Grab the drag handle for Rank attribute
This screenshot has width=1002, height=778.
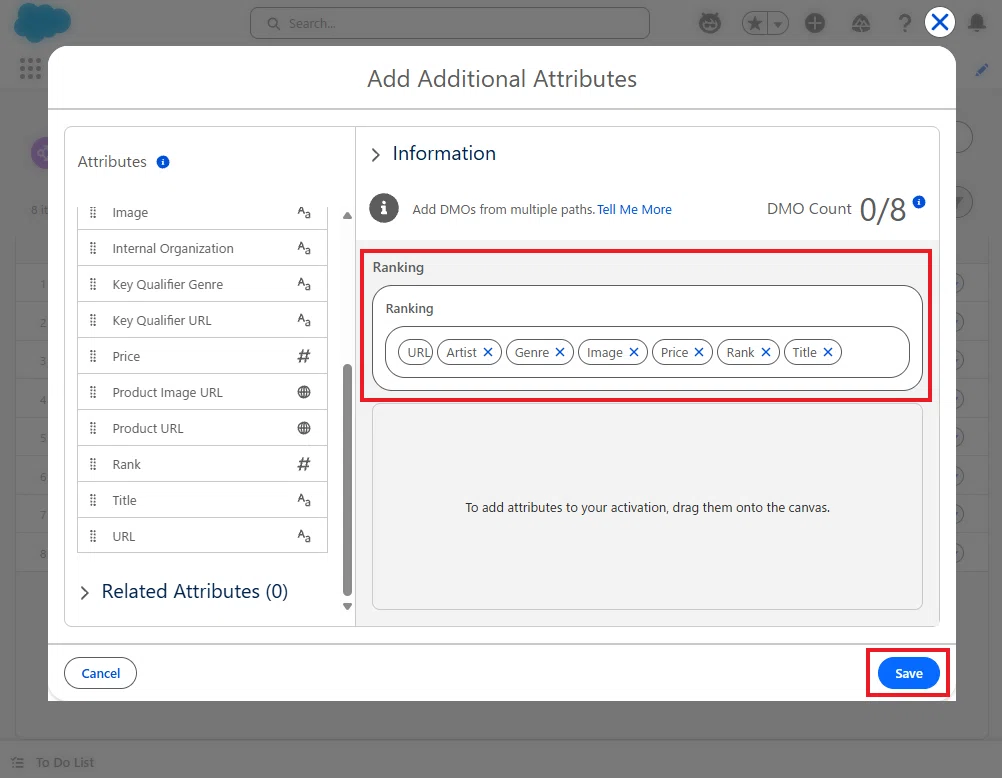93,464
